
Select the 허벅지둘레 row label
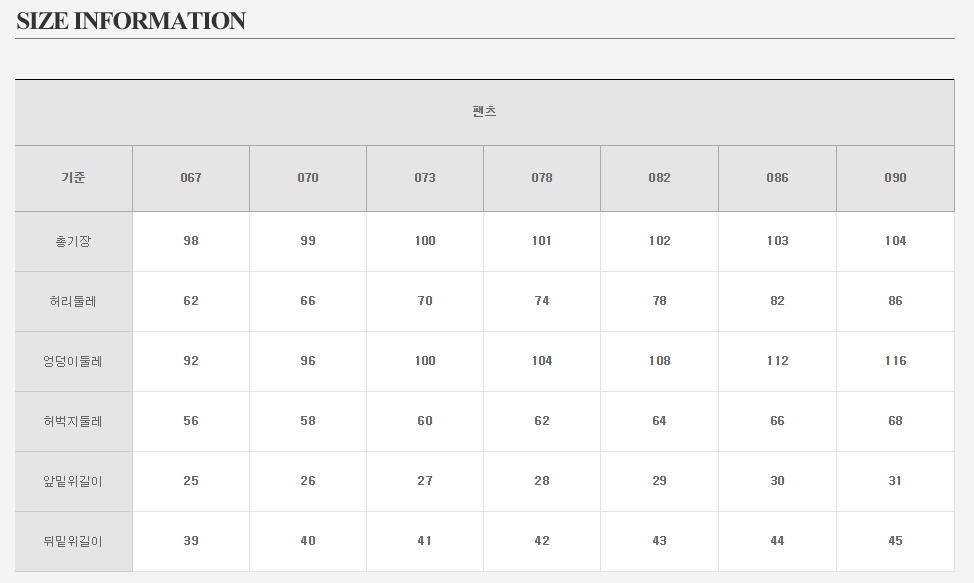tap(73, 421)
